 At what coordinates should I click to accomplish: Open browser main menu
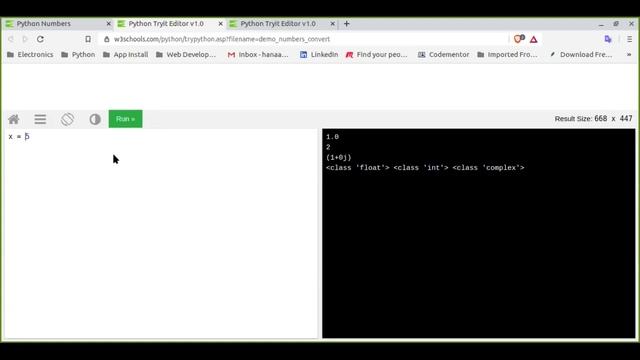pyautogui.click(x=629, y=39)
